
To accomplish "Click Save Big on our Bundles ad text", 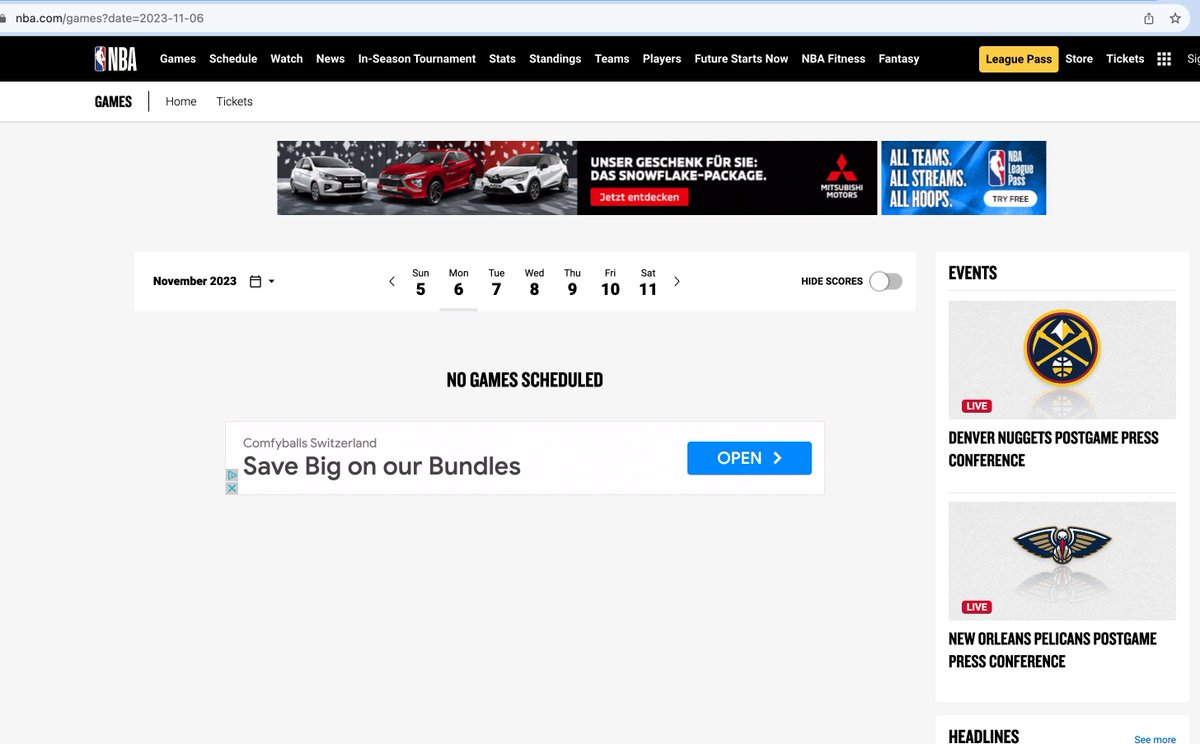I will pyautogui.click(x=382, y=466).
